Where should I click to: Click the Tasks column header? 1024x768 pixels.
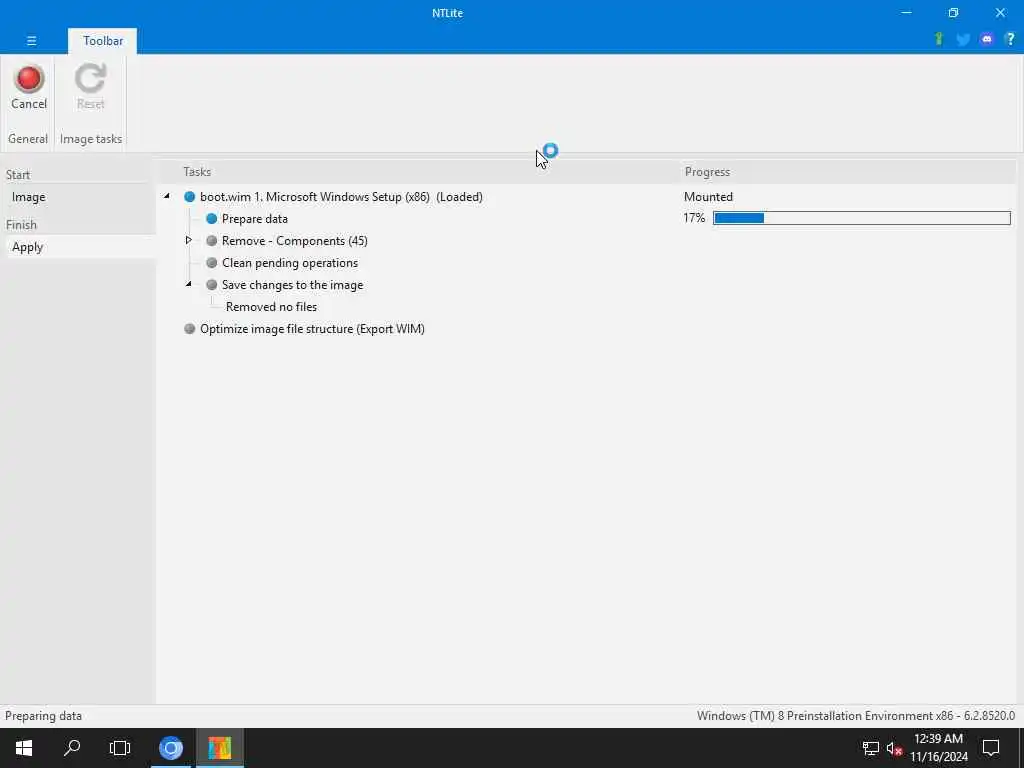(x=197, y=172)
